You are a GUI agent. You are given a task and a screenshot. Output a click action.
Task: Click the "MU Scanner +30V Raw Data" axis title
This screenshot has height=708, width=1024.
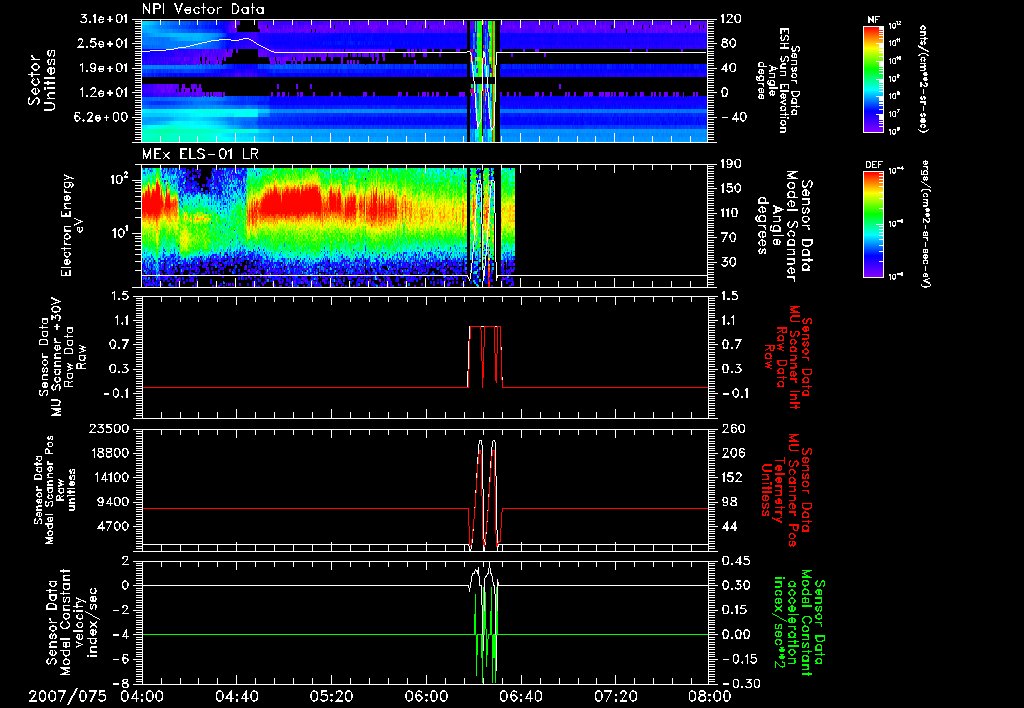[62, 356]
